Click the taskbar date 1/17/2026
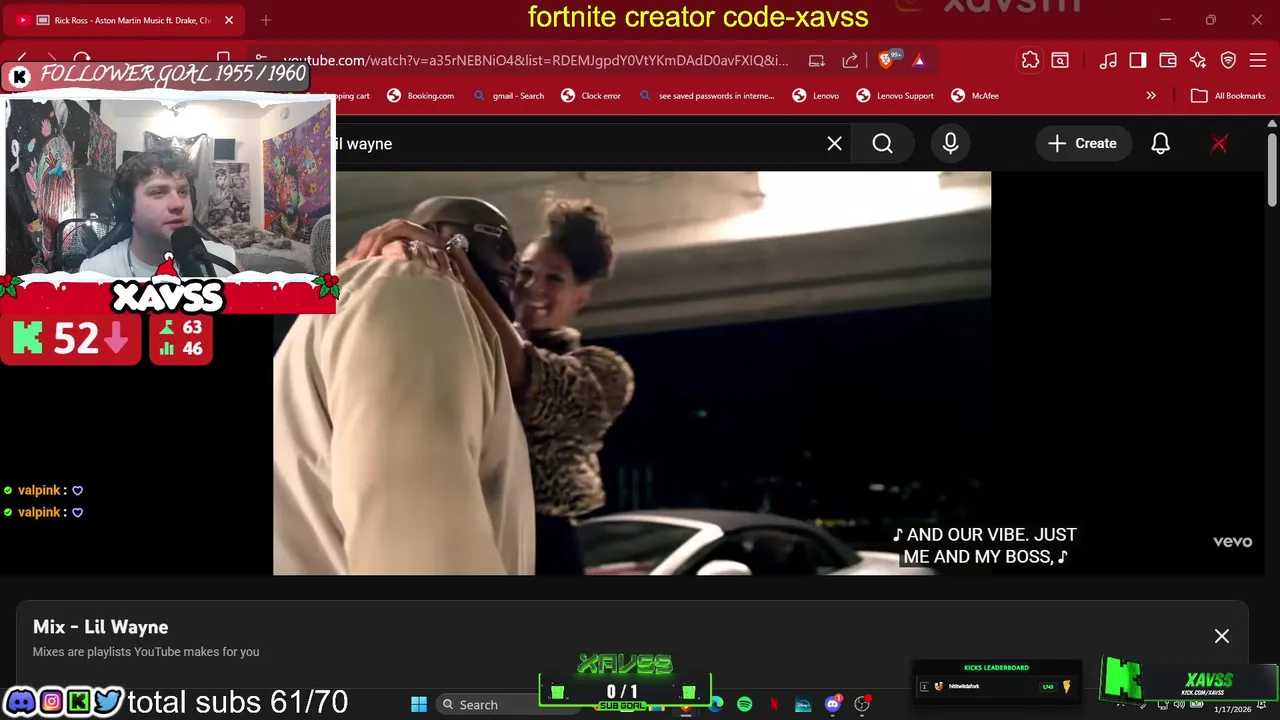Viewport: 1280px width, 720px height. tap(1232, 709)
